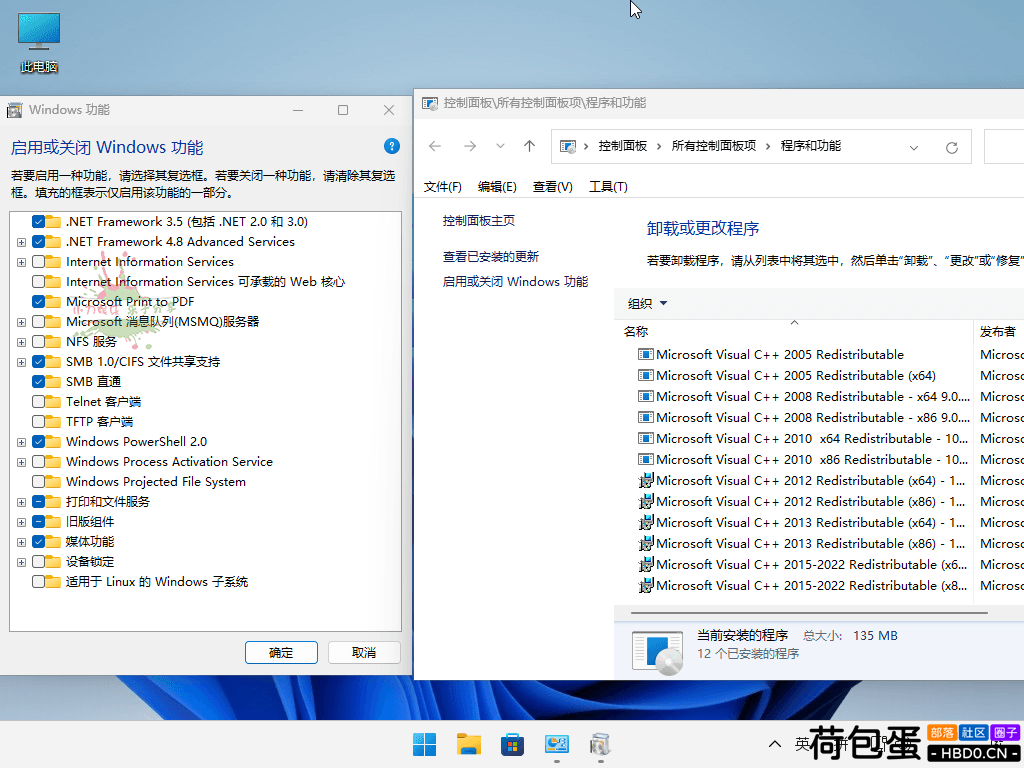Click the installed programs disc icon

tap(658, 652)
